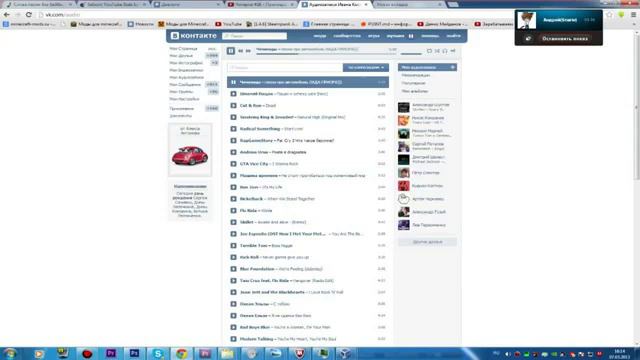This screenshot has height=360, width=640.
Task: Click the rightmost player bar icon
Action: pyautogui.click(x=453, y=51)
